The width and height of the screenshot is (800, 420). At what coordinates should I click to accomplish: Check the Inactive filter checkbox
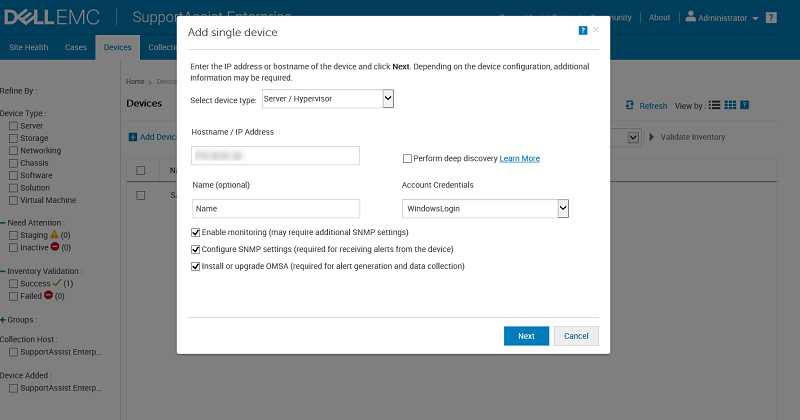click(x=13, y=248)
